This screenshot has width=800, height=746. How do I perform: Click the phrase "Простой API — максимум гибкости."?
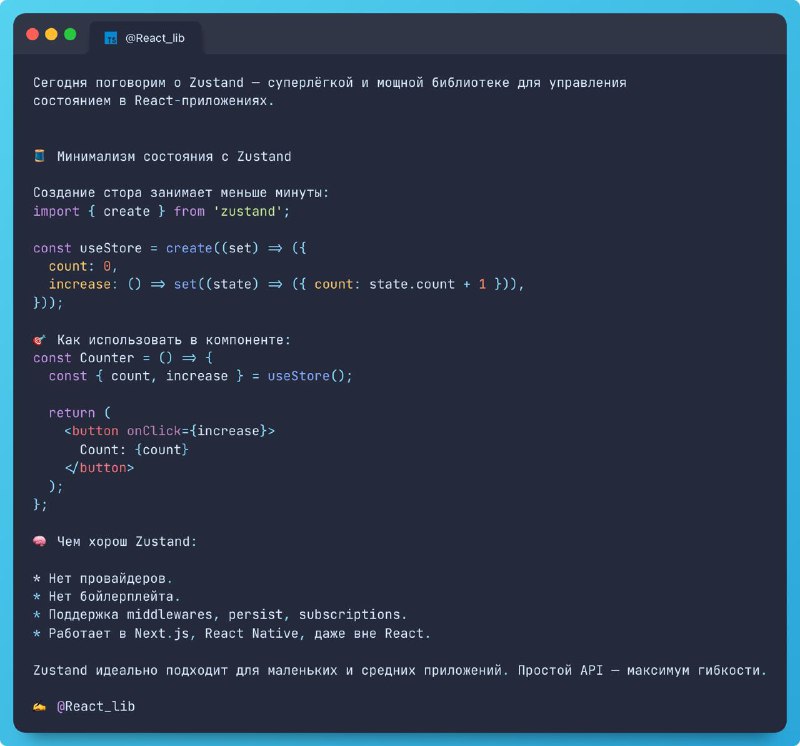click(642, 670)
